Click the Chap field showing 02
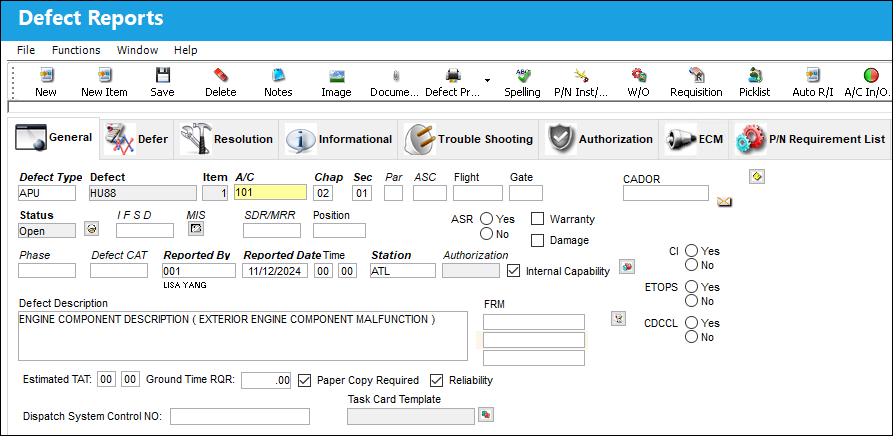Image resolution: width=893 pixels, height=436 pixels. pos(323,192)
